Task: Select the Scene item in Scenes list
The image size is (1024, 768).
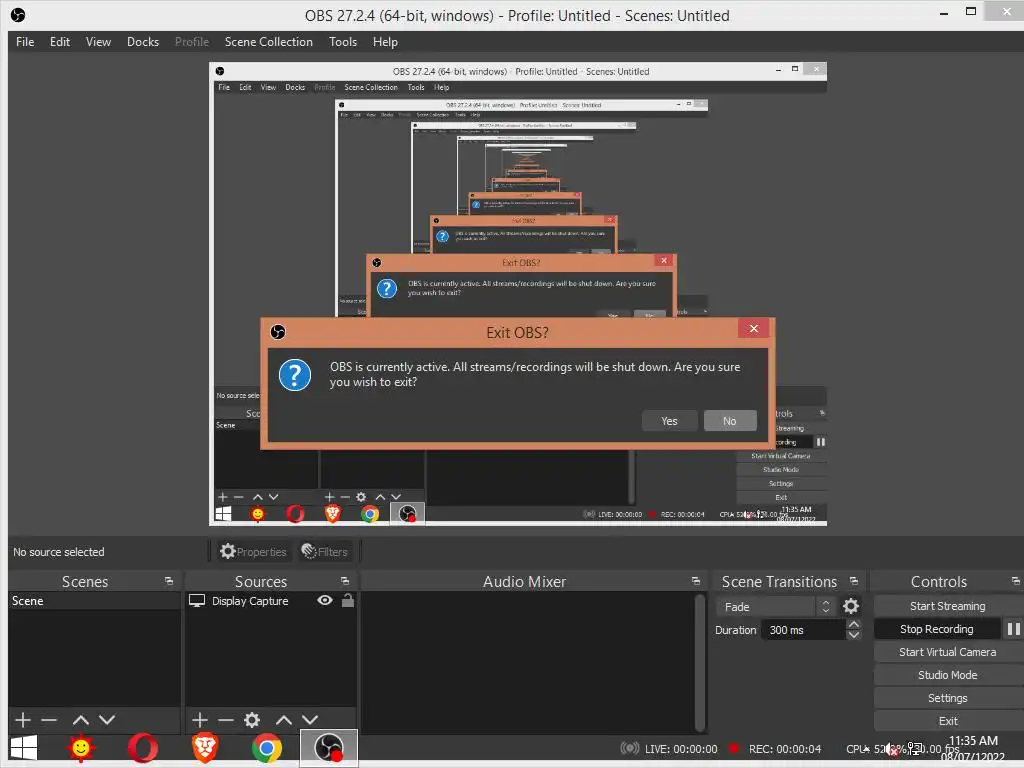Action: coord(94,601)
